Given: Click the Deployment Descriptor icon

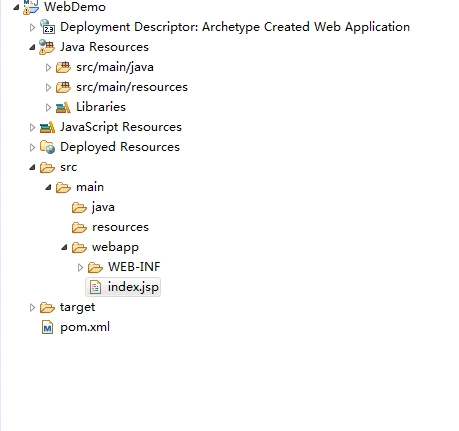Looking at the screenshot, I should tap(47, 27).
